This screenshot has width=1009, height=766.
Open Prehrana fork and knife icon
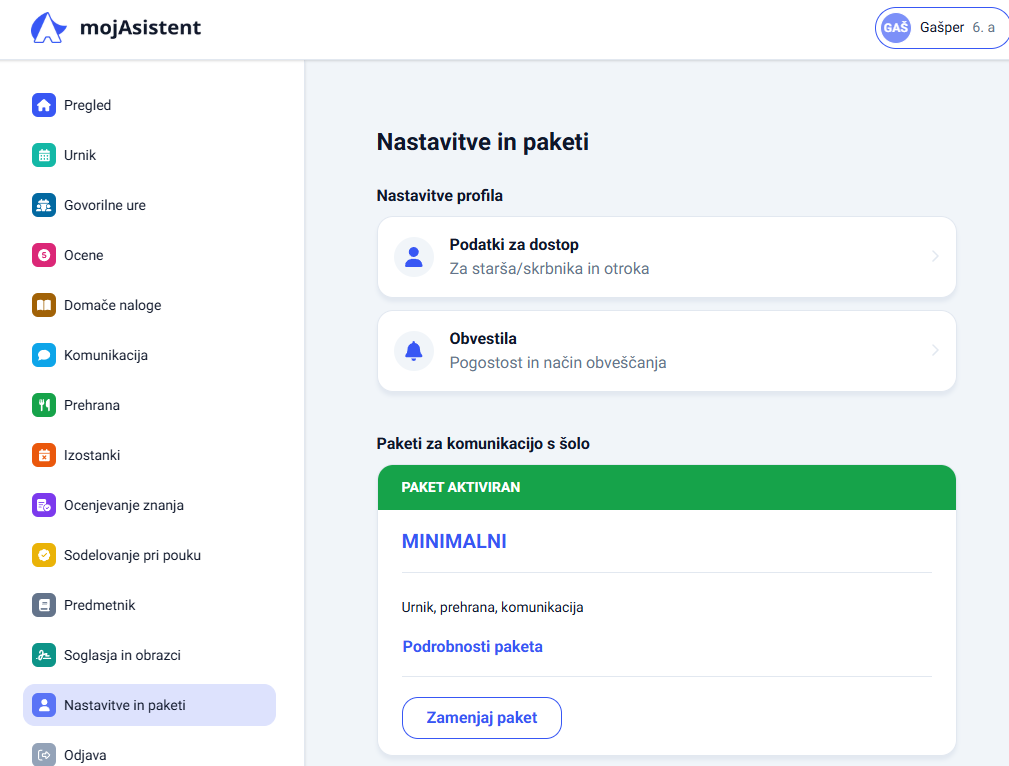click(44, 405)
